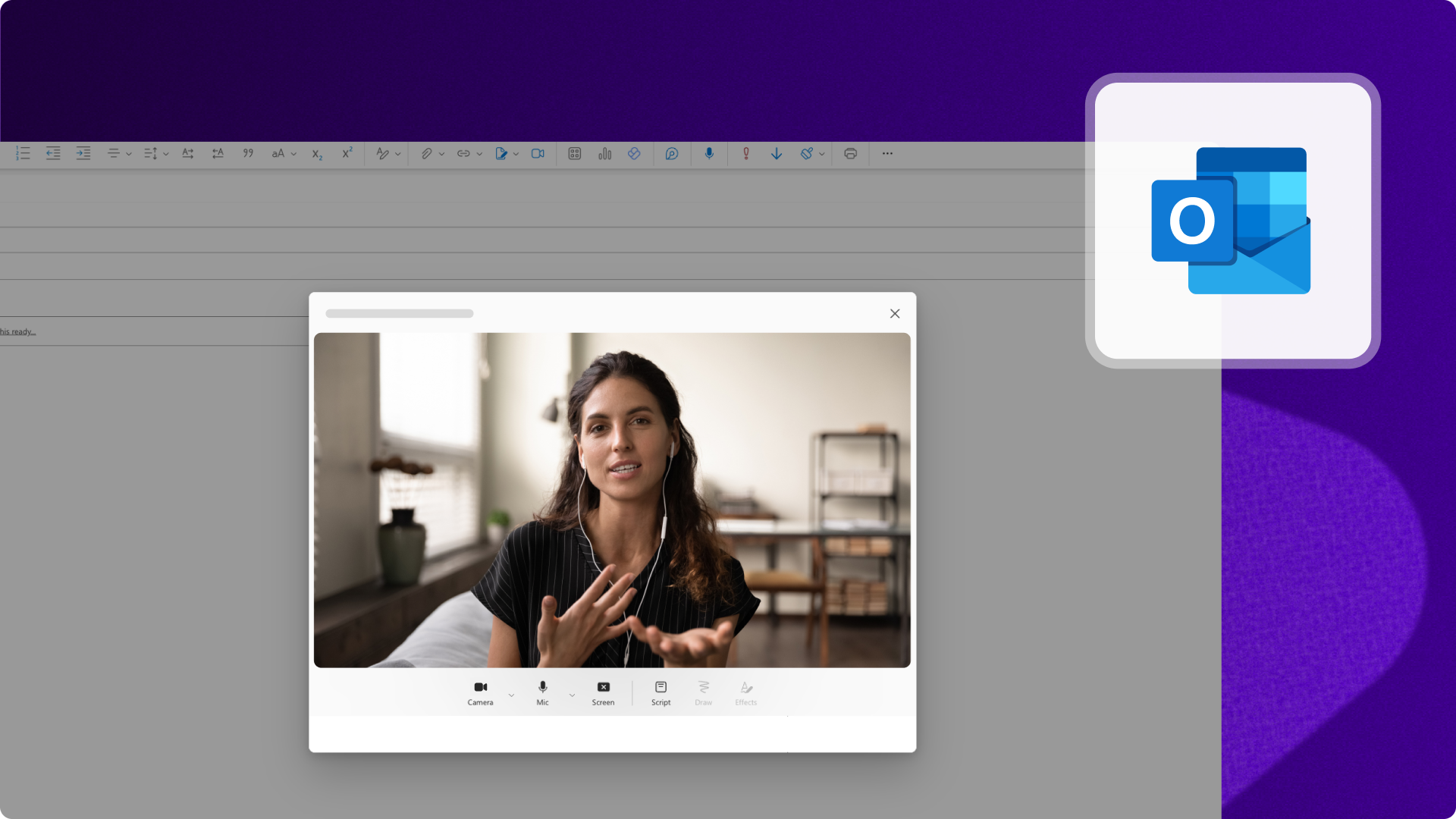Open the print option
The height and width of the screenshot is (819, 1456).
[849, 154]
